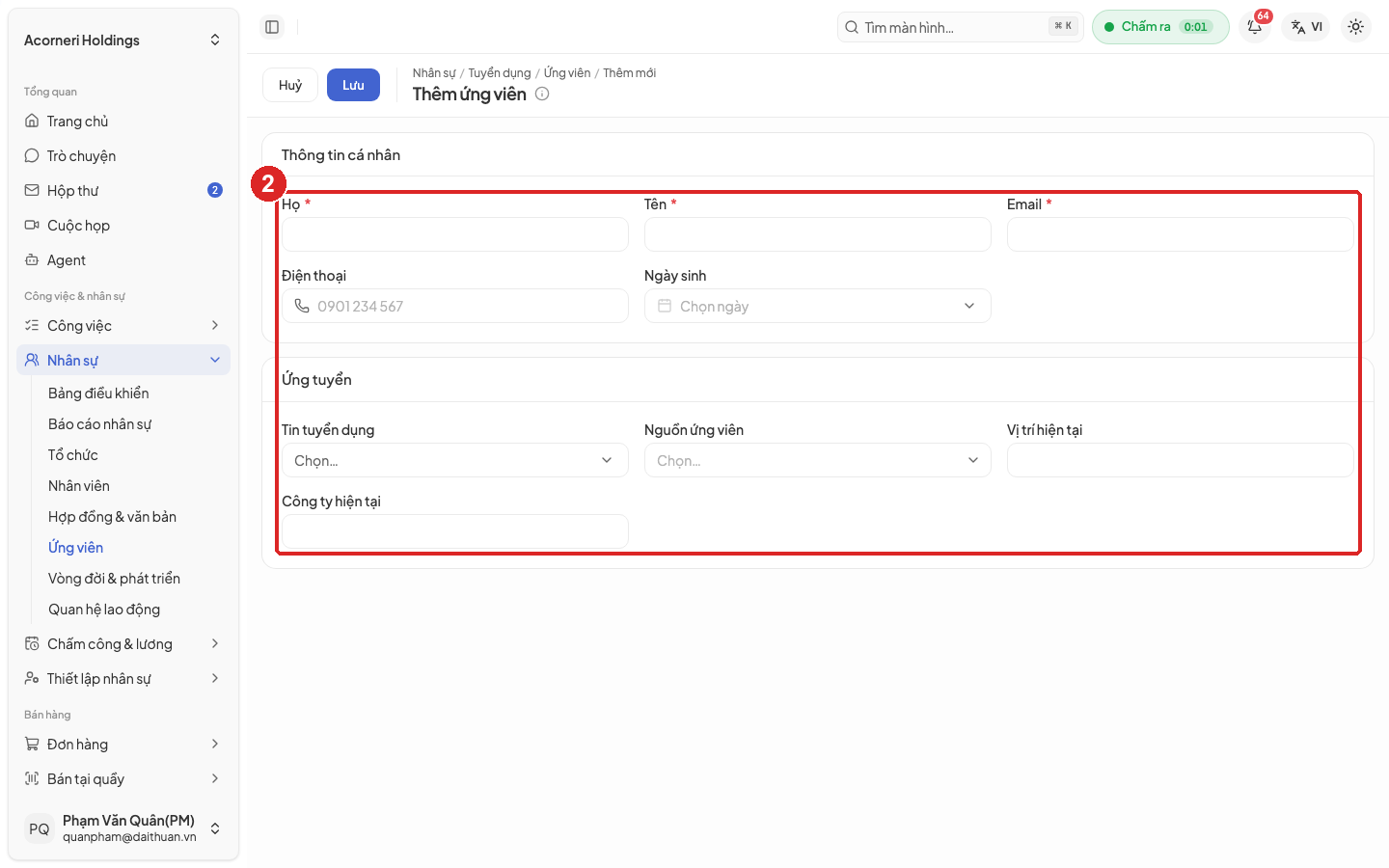This screenshot has height=868, width=1389.
Task: Click the Chấm công & lương icon
Action: pyautogui.click(x=32, y=643)
